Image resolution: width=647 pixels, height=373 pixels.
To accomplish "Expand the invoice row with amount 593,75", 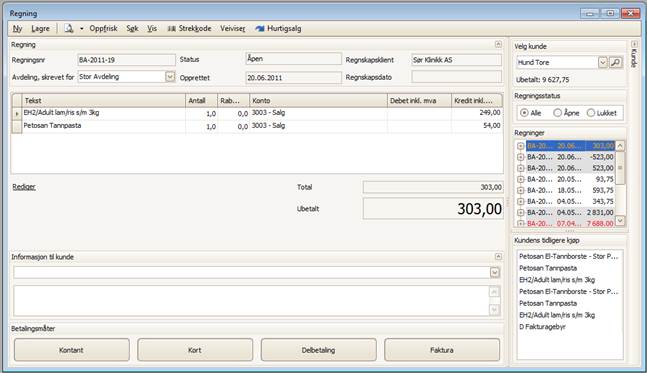I will (521, 191).
